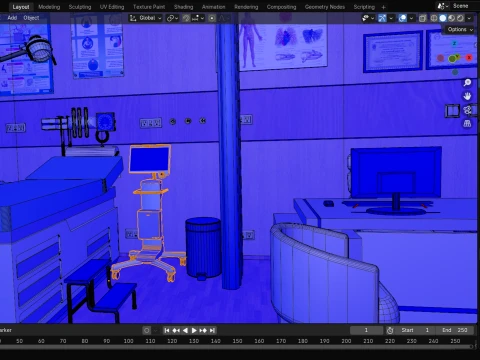Switch to UV Editing workspace
The image size is (480, 360).
point(112,7)
